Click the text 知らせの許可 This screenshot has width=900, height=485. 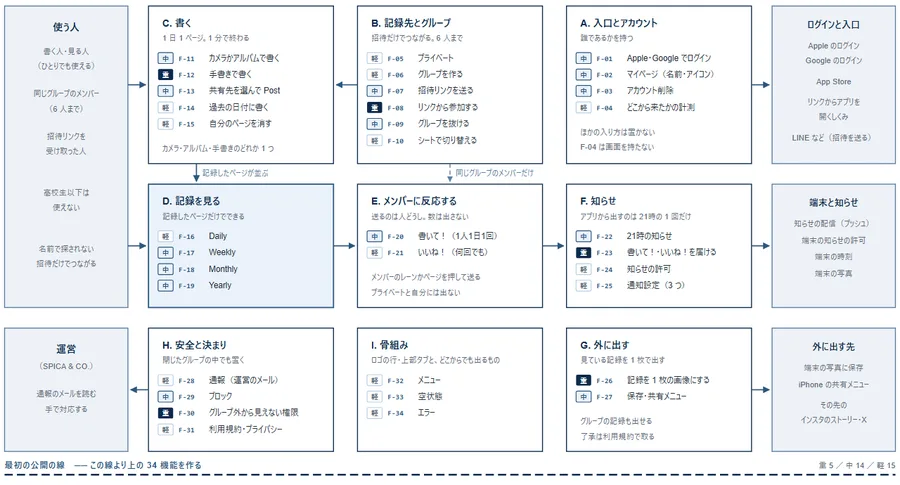coord(649,269)
